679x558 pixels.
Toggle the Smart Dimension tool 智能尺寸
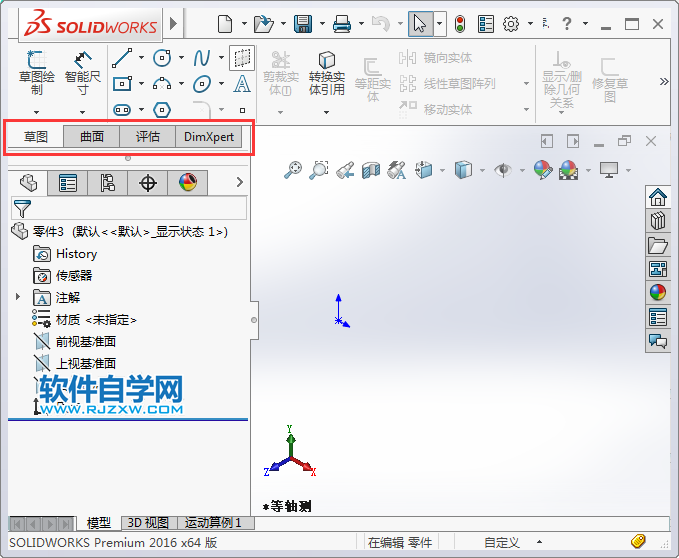coord(82,72)
